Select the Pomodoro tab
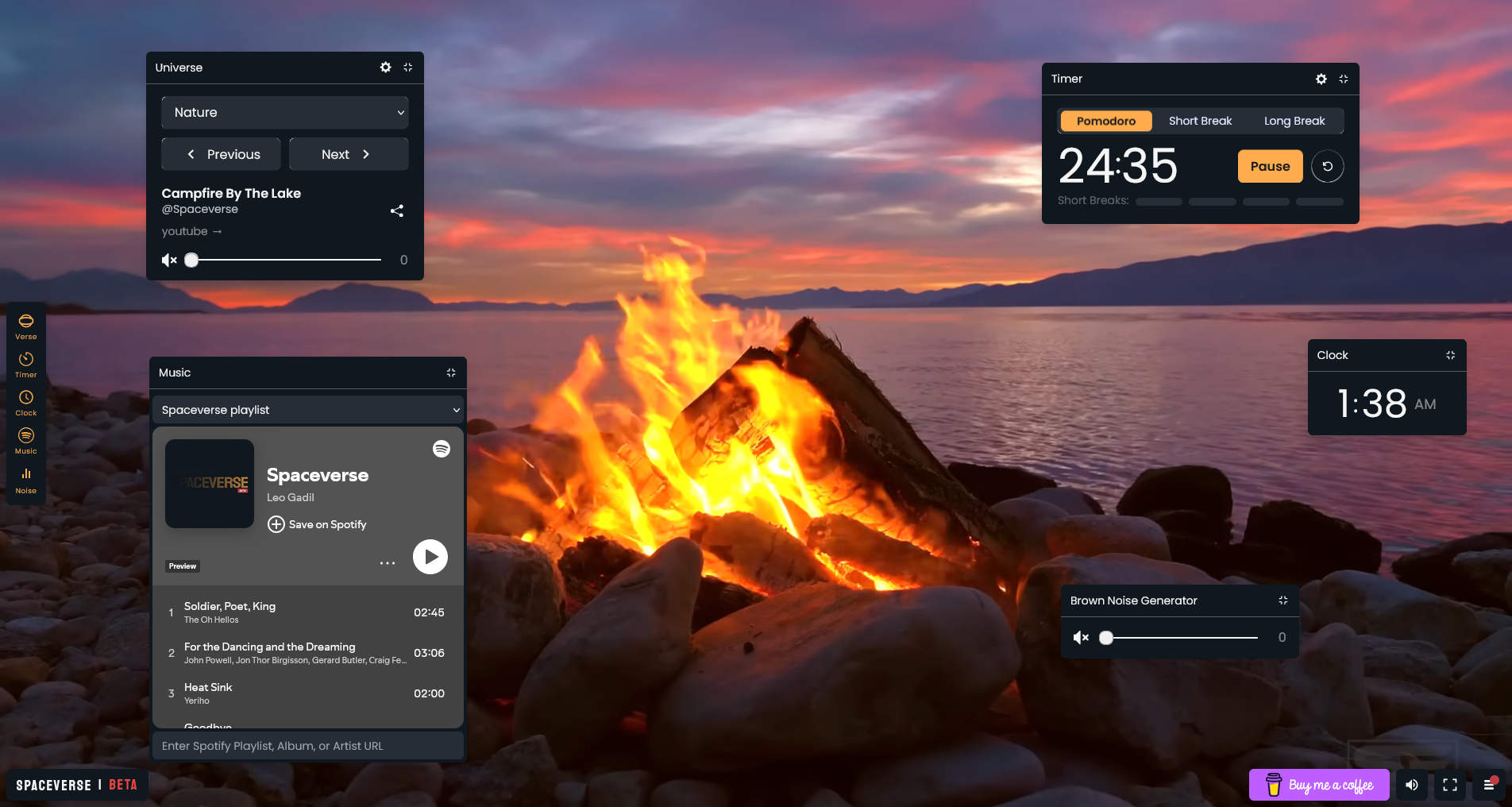This screenshot has width=1512, height=807. tap(1106, 121)
